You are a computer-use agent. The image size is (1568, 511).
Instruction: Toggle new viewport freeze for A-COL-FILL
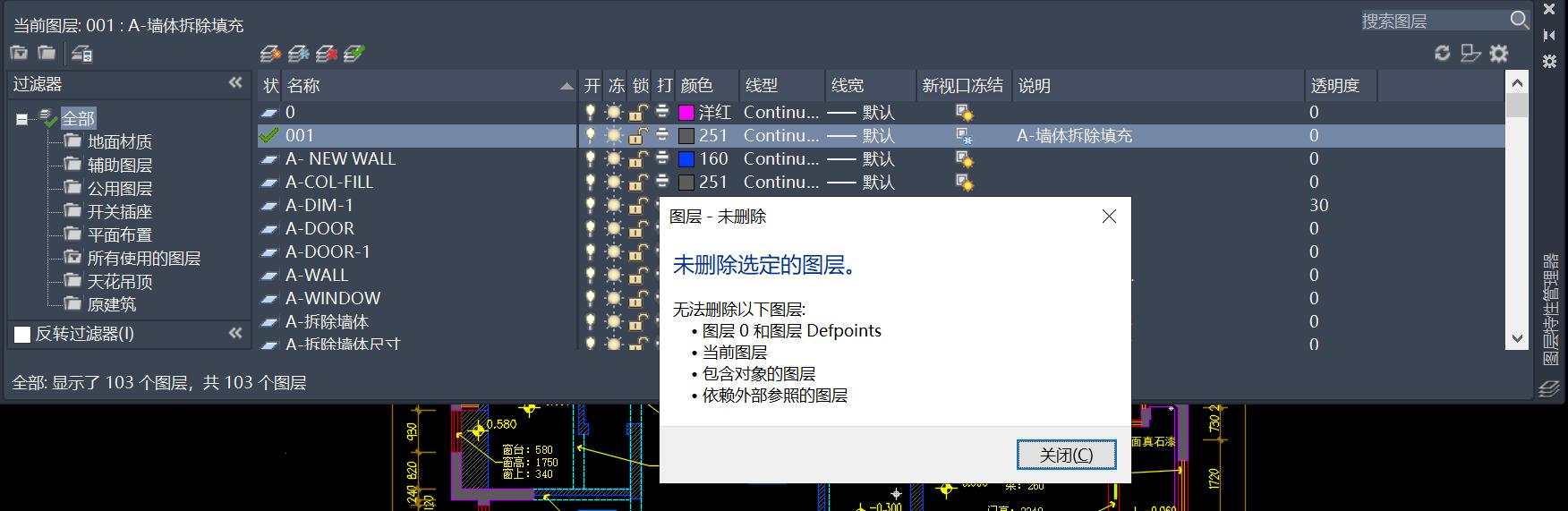964,183
